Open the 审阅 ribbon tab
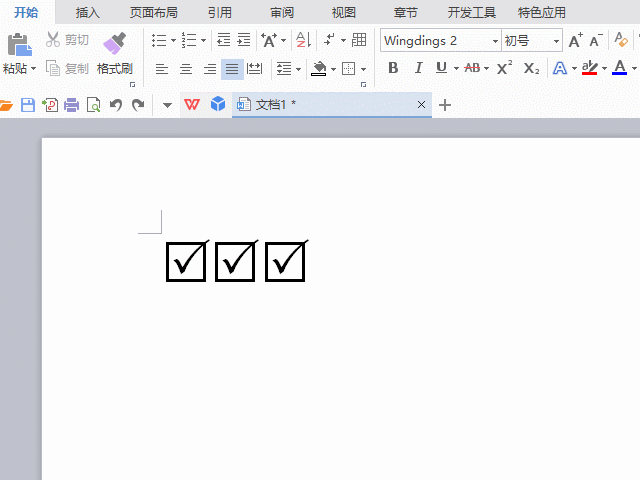Screen dimensions: 640x480 [x=282, y=13]
